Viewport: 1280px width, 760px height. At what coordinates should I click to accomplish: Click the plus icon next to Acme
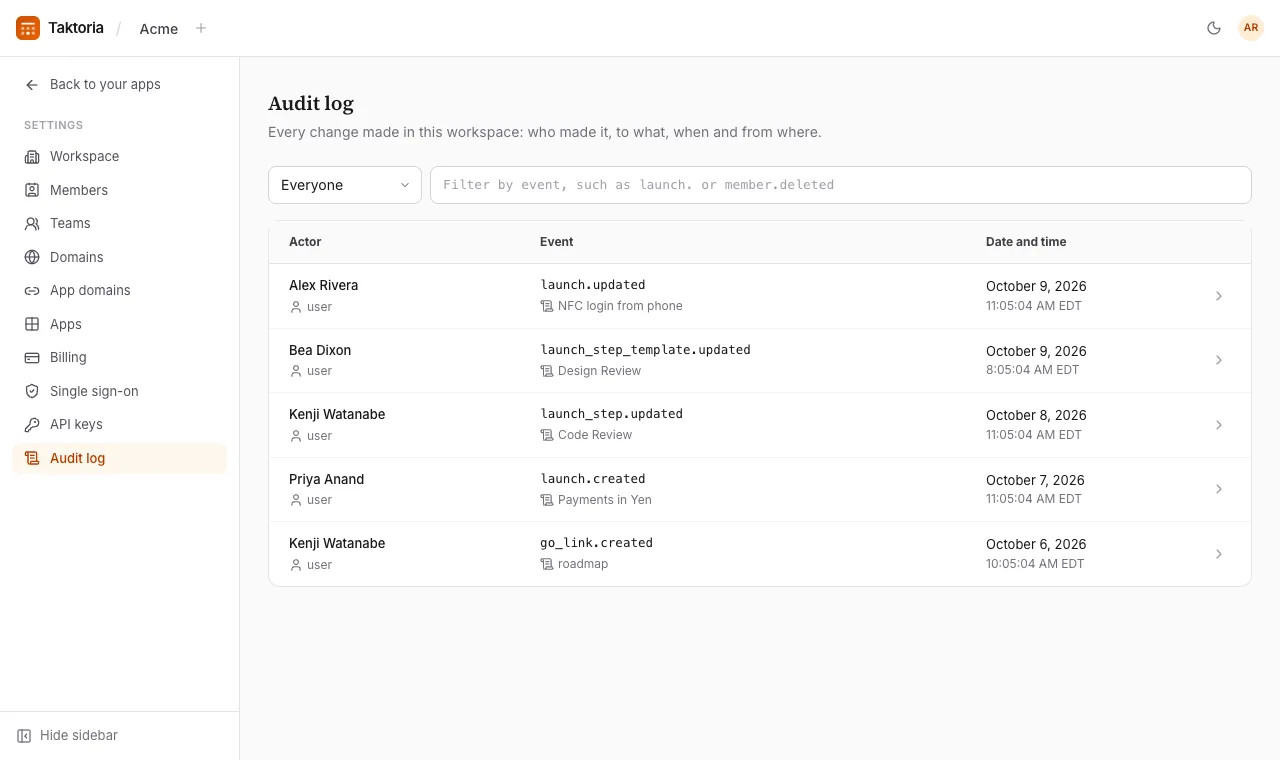tap(201, 28)
